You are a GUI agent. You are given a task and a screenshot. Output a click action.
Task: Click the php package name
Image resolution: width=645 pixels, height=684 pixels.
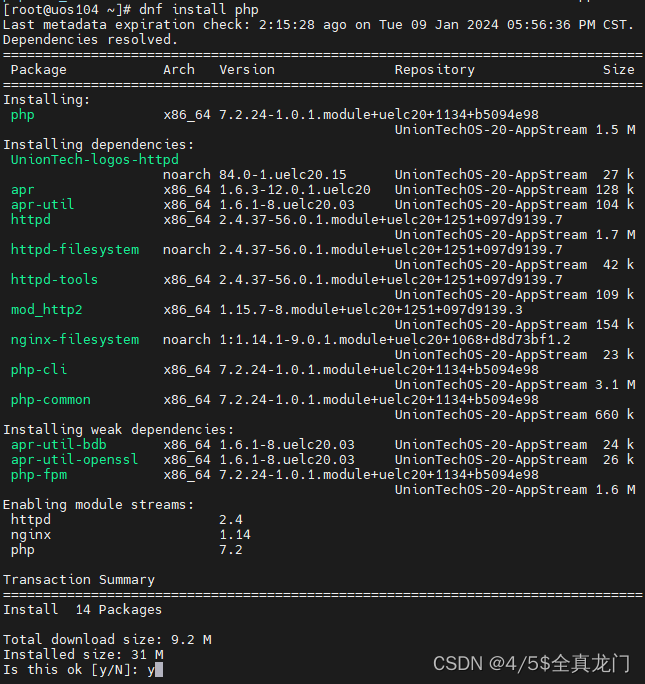point(23,115)
